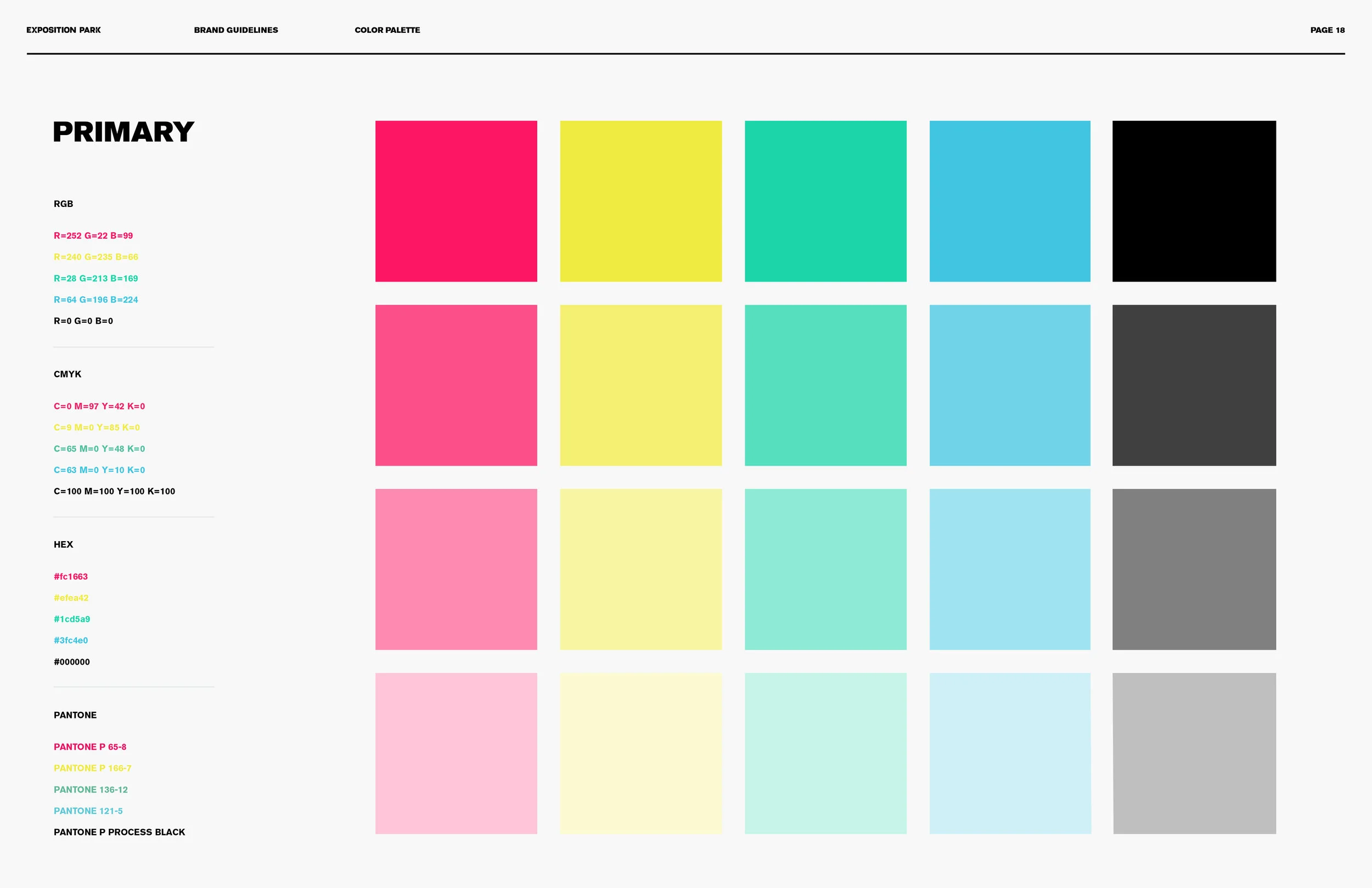Click the PRIMARY page title
Viewport: 1372px width, 888px height.
[124, 133]
